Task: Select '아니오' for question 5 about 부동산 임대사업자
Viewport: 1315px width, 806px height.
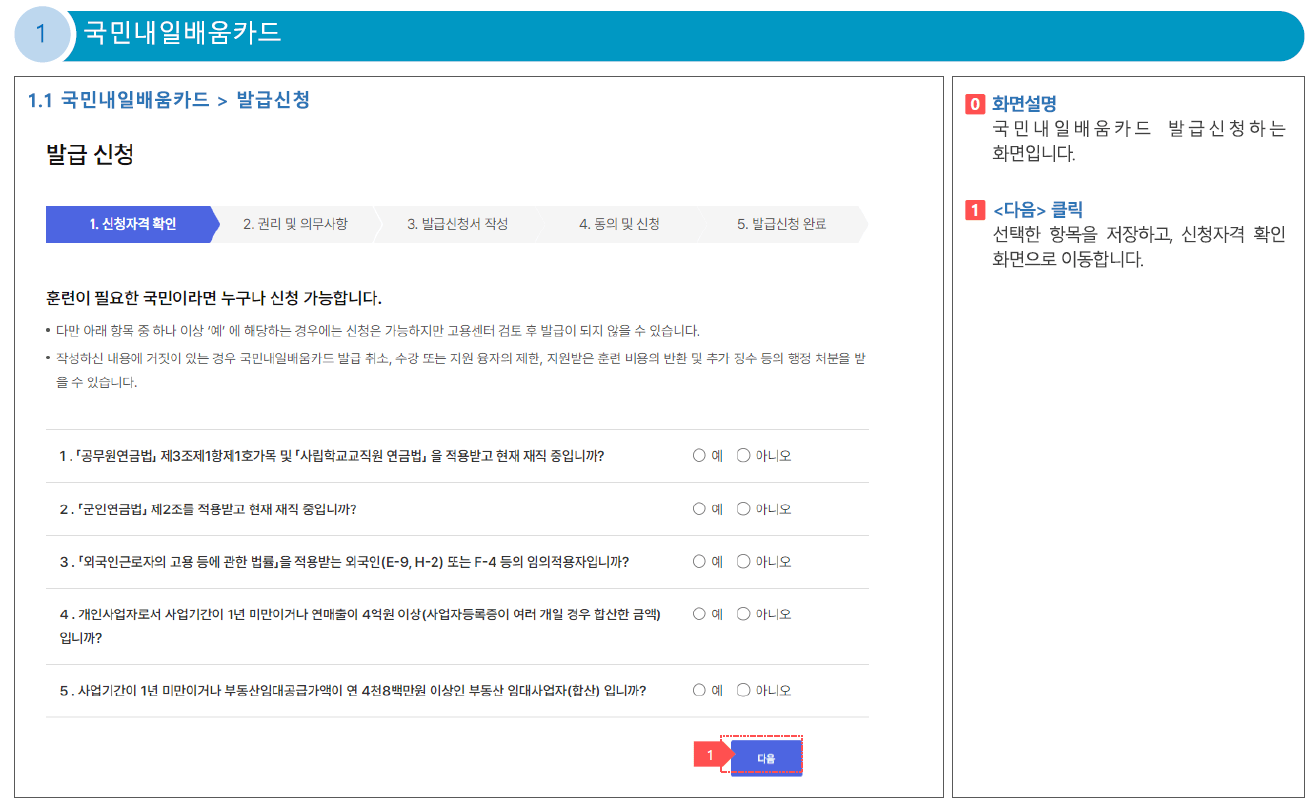Action: pos(743,689)
